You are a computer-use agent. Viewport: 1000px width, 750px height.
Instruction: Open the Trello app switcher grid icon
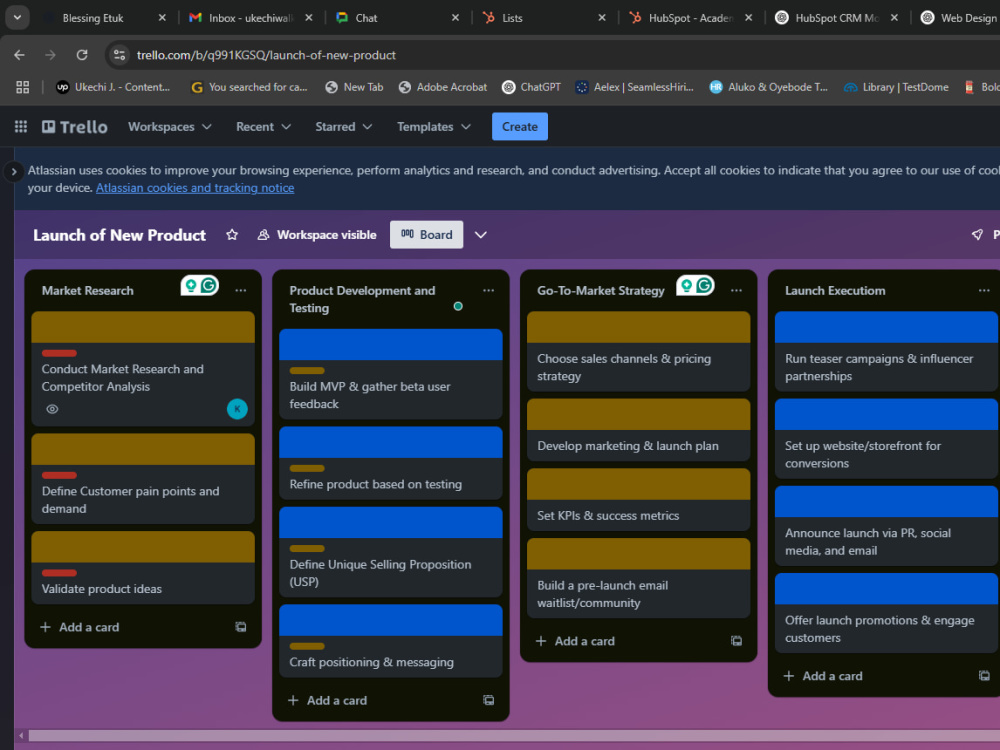(x=20, y=126)
